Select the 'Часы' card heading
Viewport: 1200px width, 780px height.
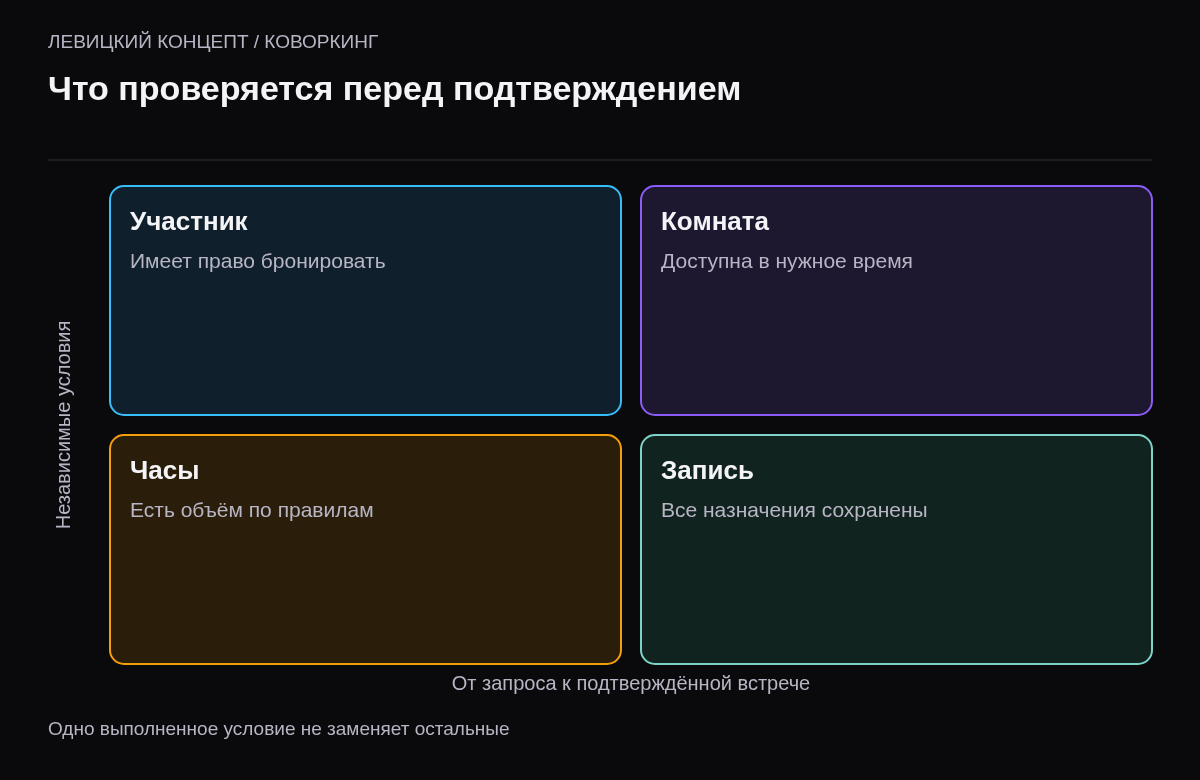coord(165,470)
